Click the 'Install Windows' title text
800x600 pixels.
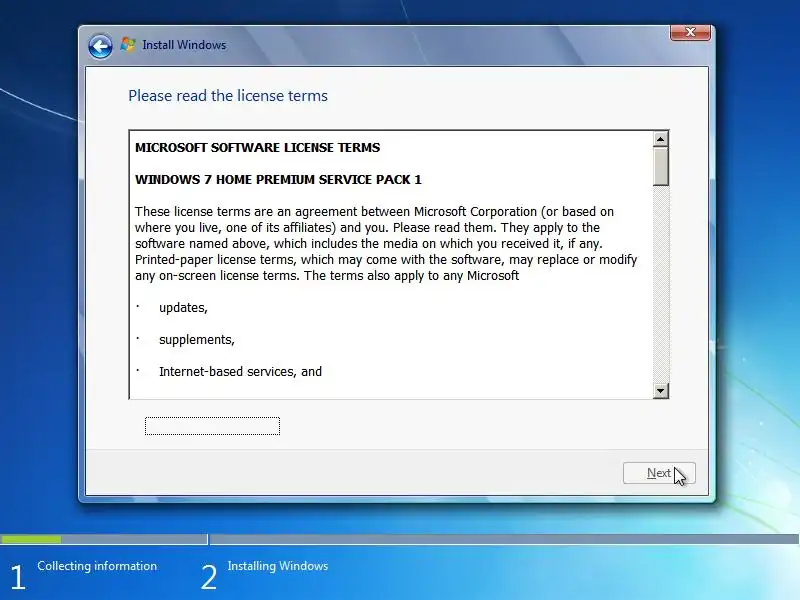(184, 45)
